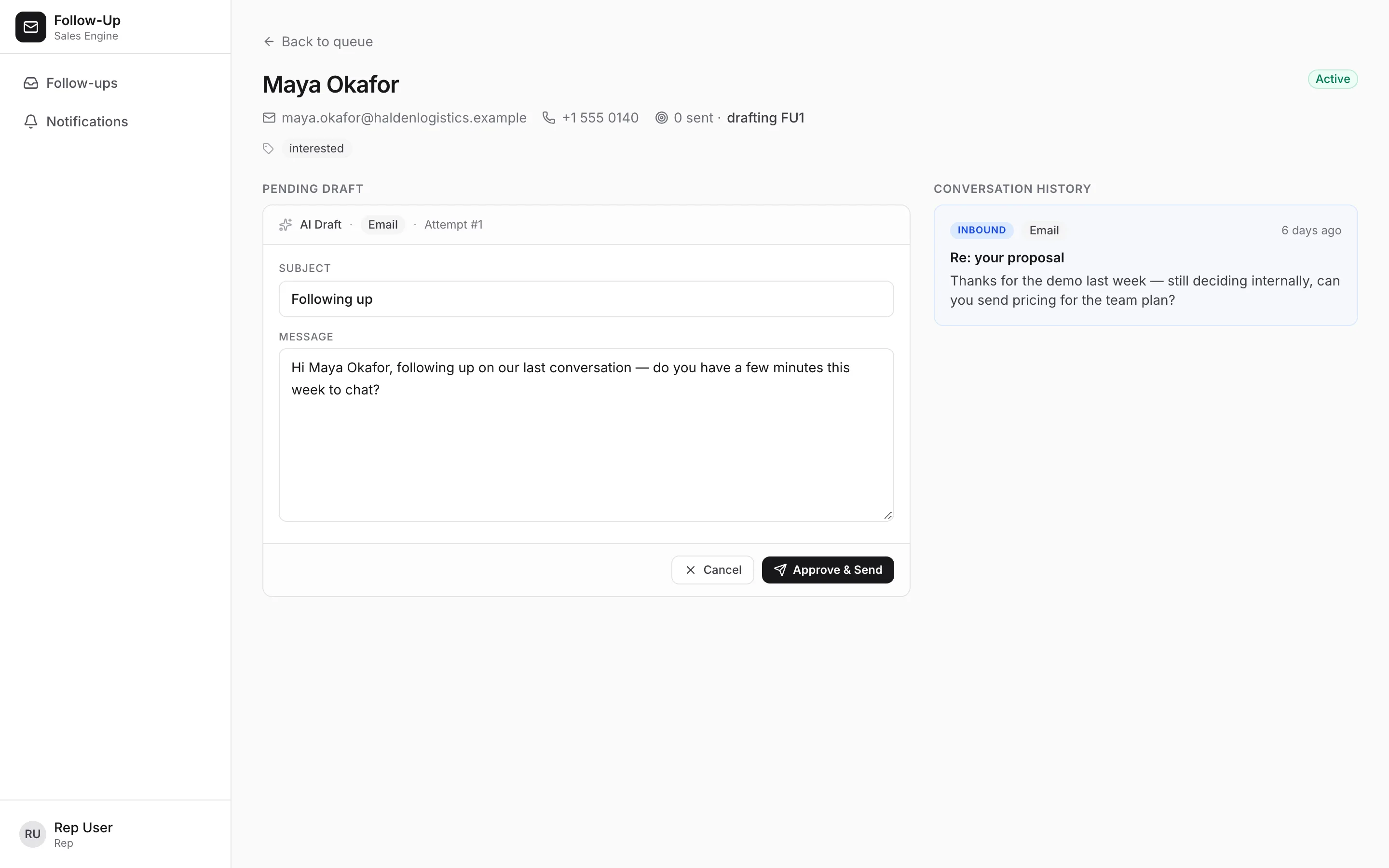Click the Follow-ups inbox tray icon
Screen dimensions: 1389x868
(31, 83)
